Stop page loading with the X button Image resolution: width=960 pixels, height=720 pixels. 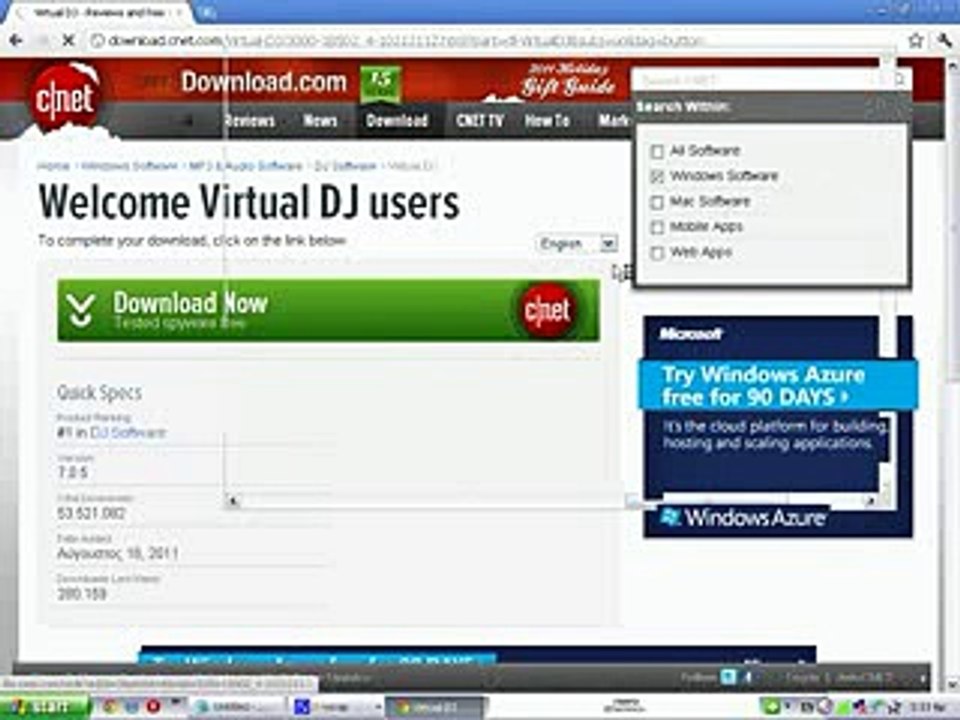click(69, 40)
